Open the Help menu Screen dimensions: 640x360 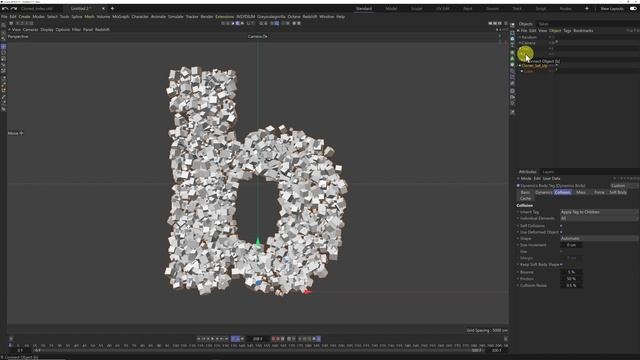tap(340, 17)
